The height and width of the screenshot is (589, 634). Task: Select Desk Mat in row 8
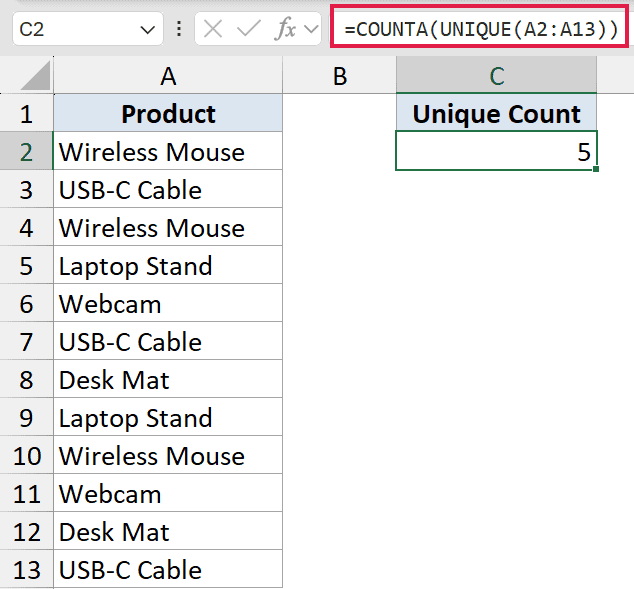[168, 379]
